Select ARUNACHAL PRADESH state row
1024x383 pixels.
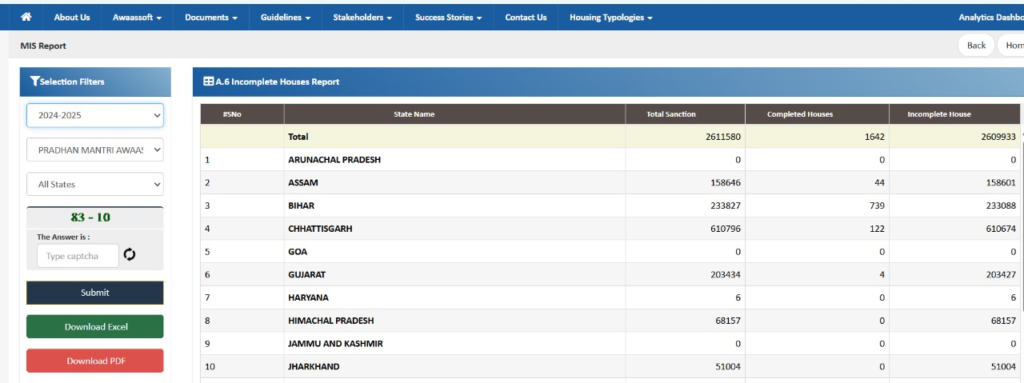[610, 159]
